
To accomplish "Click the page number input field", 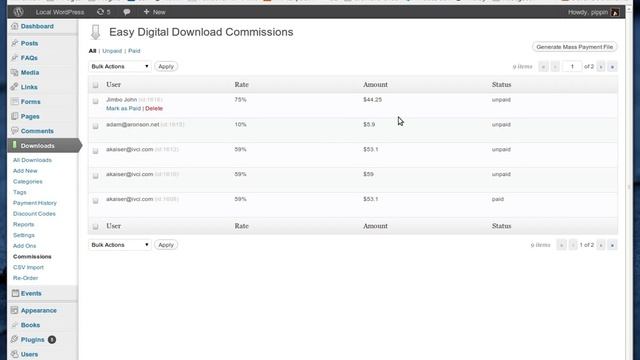I will pos(572,67).
